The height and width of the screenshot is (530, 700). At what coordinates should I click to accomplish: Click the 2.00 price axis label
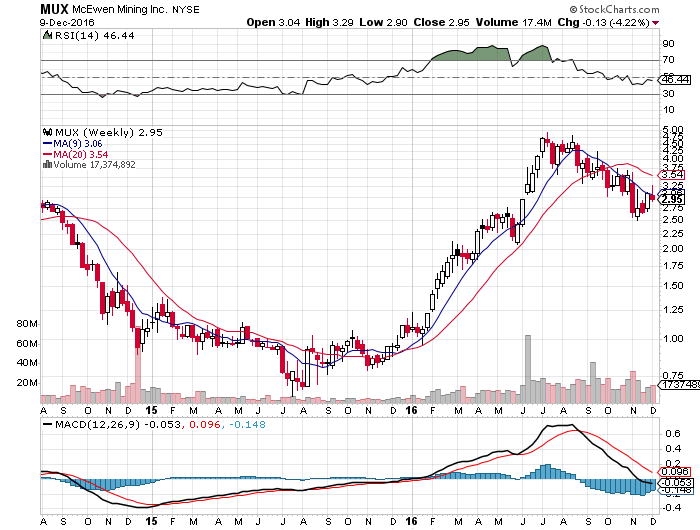pos(673,249)
